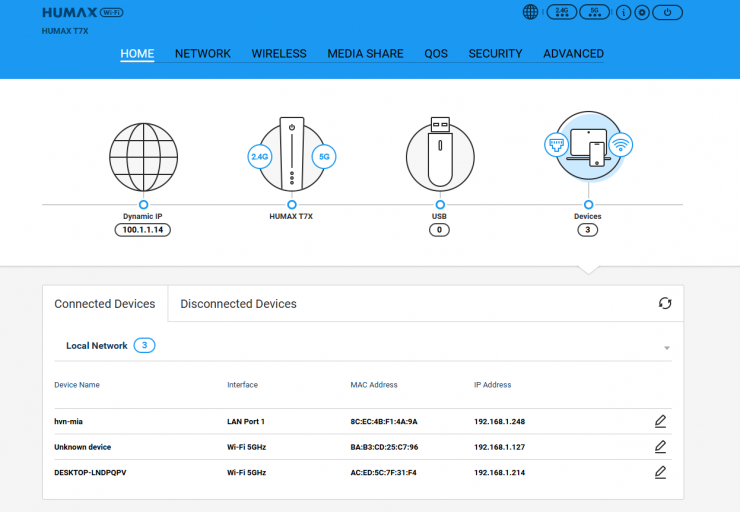
Task: Select the HUMAX T7X router tower icon
Action: 292,154
